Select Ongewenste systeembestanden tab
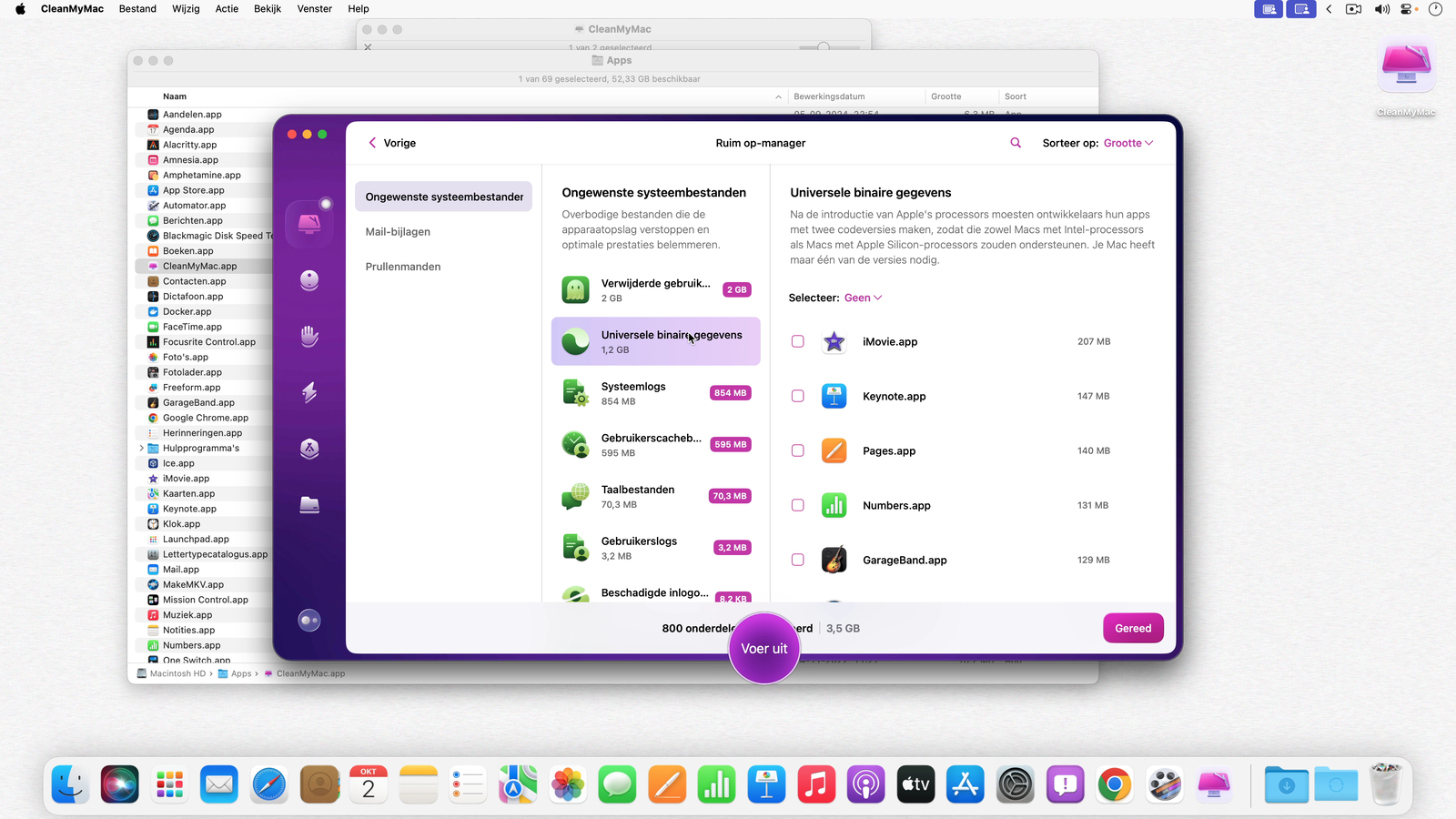Screen dimensions: 1456x819 tap(444, 197)
